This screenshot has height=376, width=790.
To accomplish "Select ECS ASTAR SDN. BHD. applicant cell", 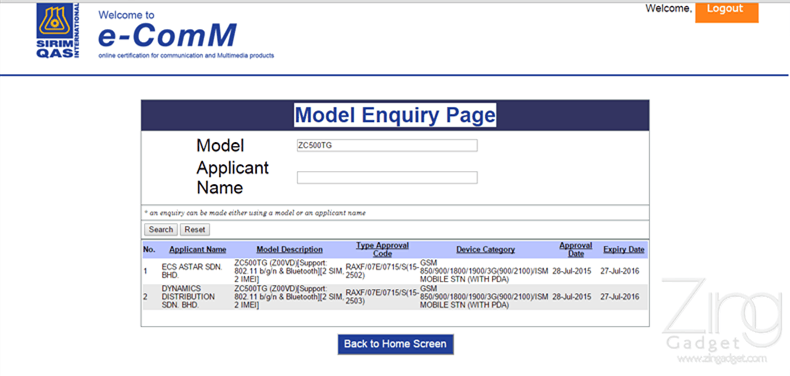I will [x=191, y=271].
